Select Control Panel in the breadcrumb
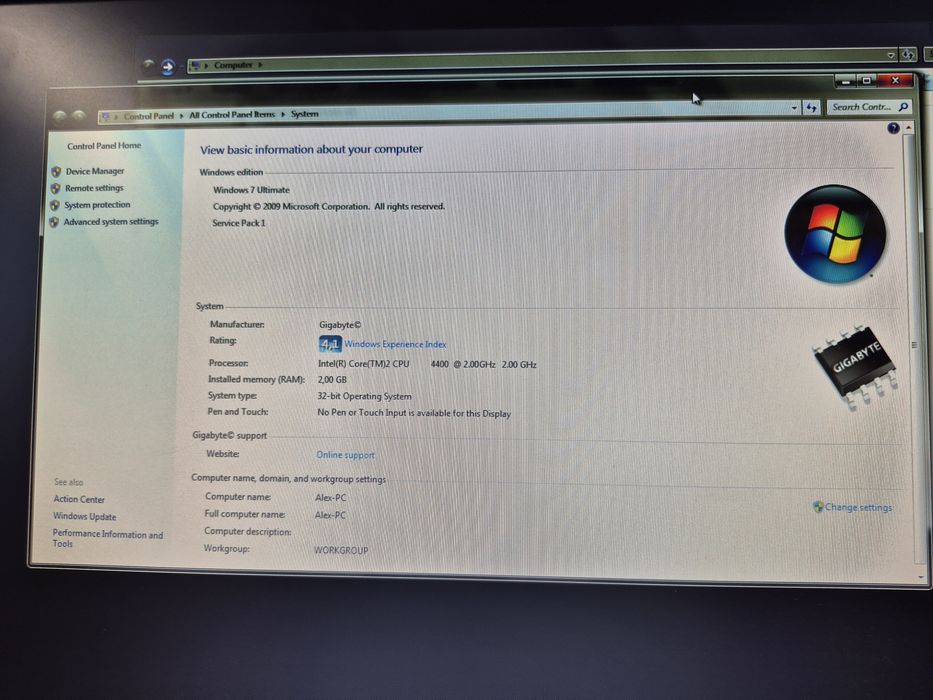The height and width of the screenshot is (700, 933). click(149, 116)
